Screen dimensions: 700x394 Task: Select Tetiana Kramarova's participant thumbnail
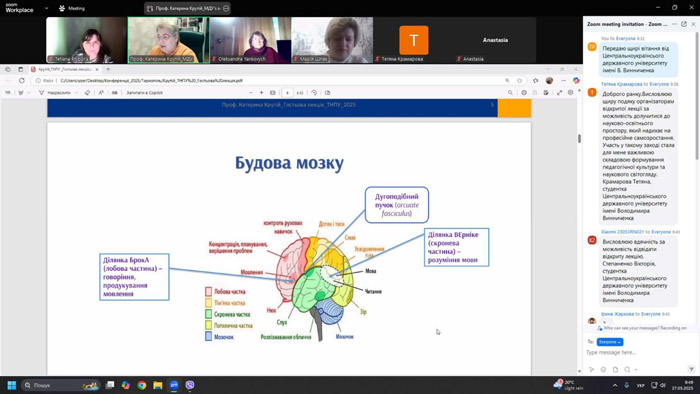point(414,40)
